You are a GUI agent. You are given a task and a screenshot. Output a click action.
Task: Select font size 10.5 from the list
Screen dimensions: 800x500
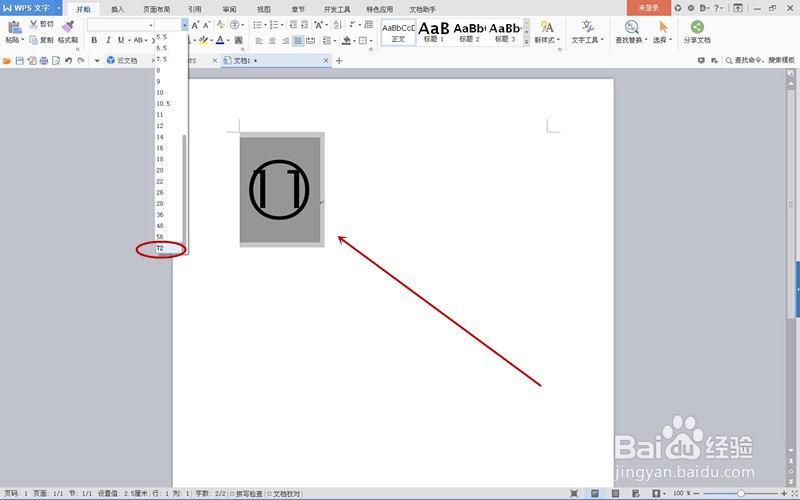click(169, 104)
